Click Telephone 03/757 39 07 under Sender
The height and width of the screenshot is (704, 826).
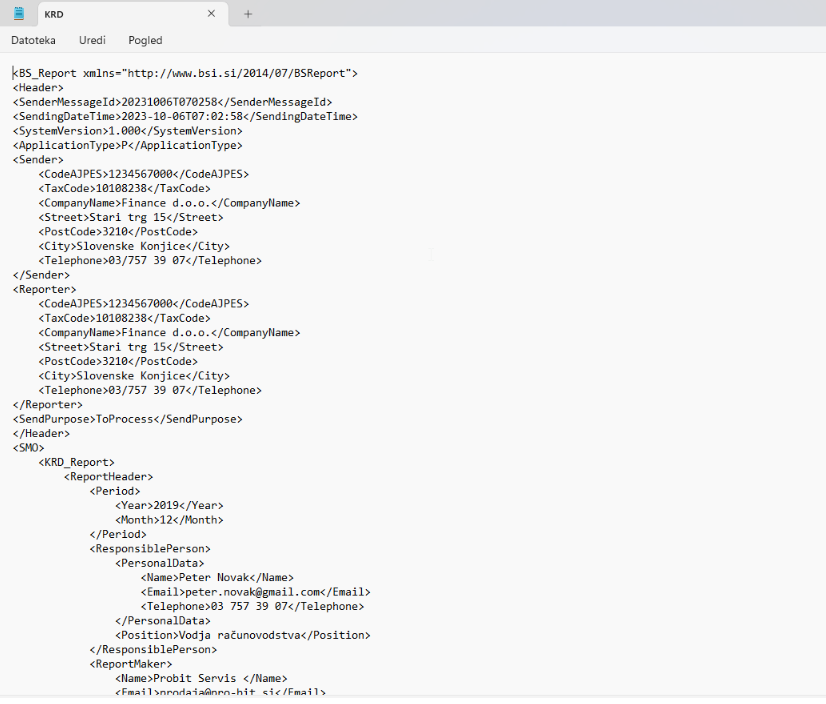[150, 260]
